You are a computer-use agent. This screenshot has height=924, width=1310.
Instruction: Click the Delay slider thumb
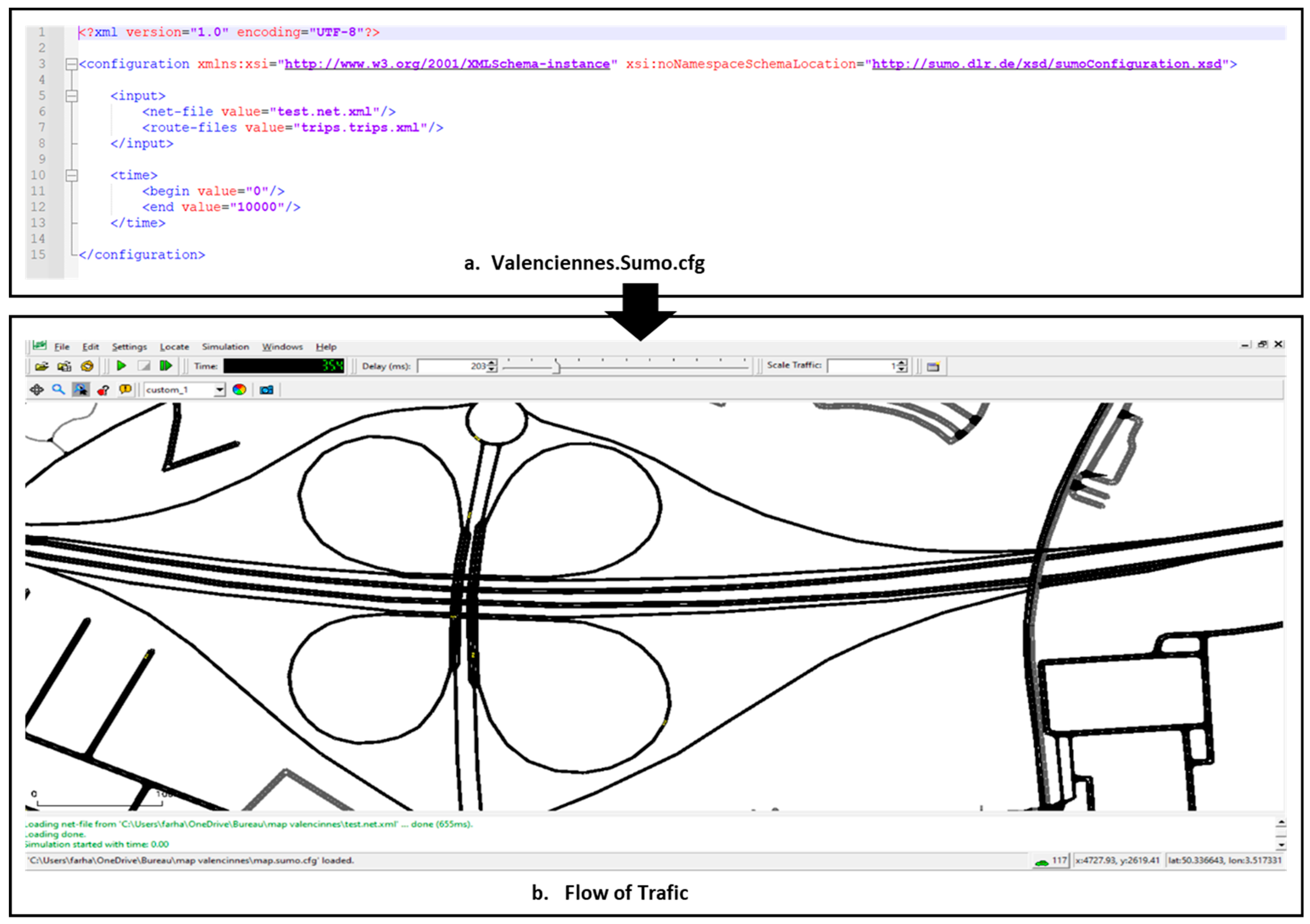(x=557, y=366)
